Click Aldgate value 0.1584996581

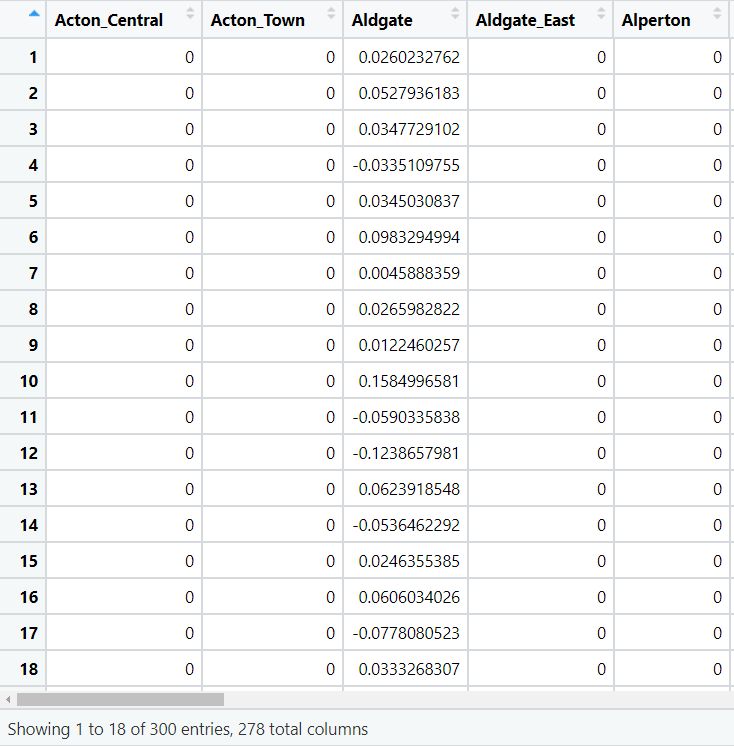coord(409,381)
